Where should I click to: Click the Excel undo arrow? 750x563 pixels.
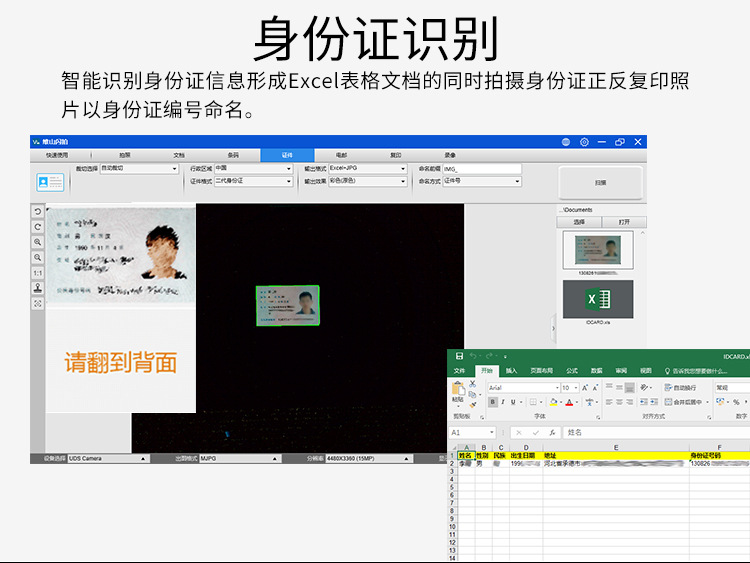(473, 356)
